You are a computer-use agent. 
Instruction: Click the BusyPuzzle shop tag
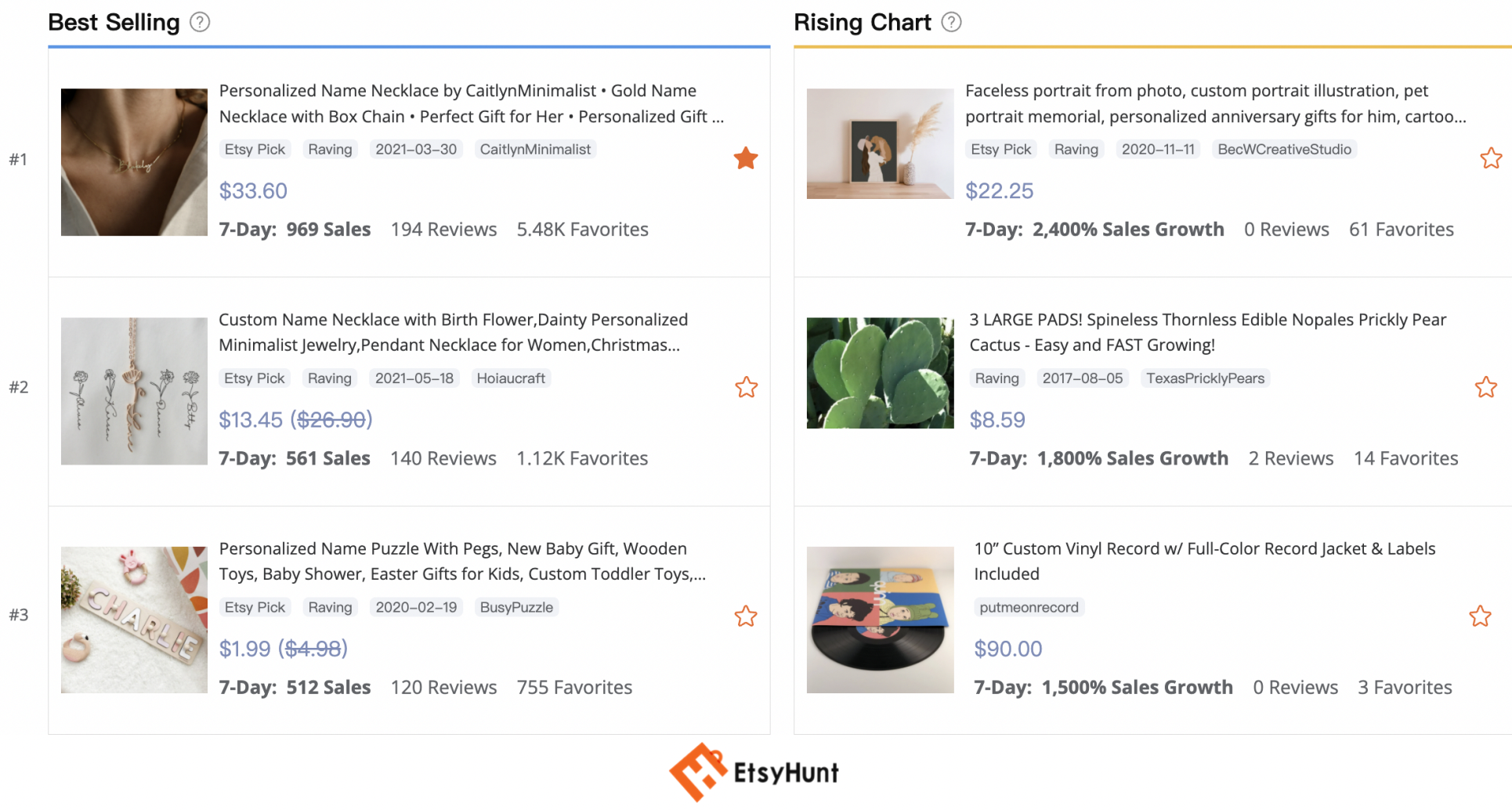click(x=516, y=607)
